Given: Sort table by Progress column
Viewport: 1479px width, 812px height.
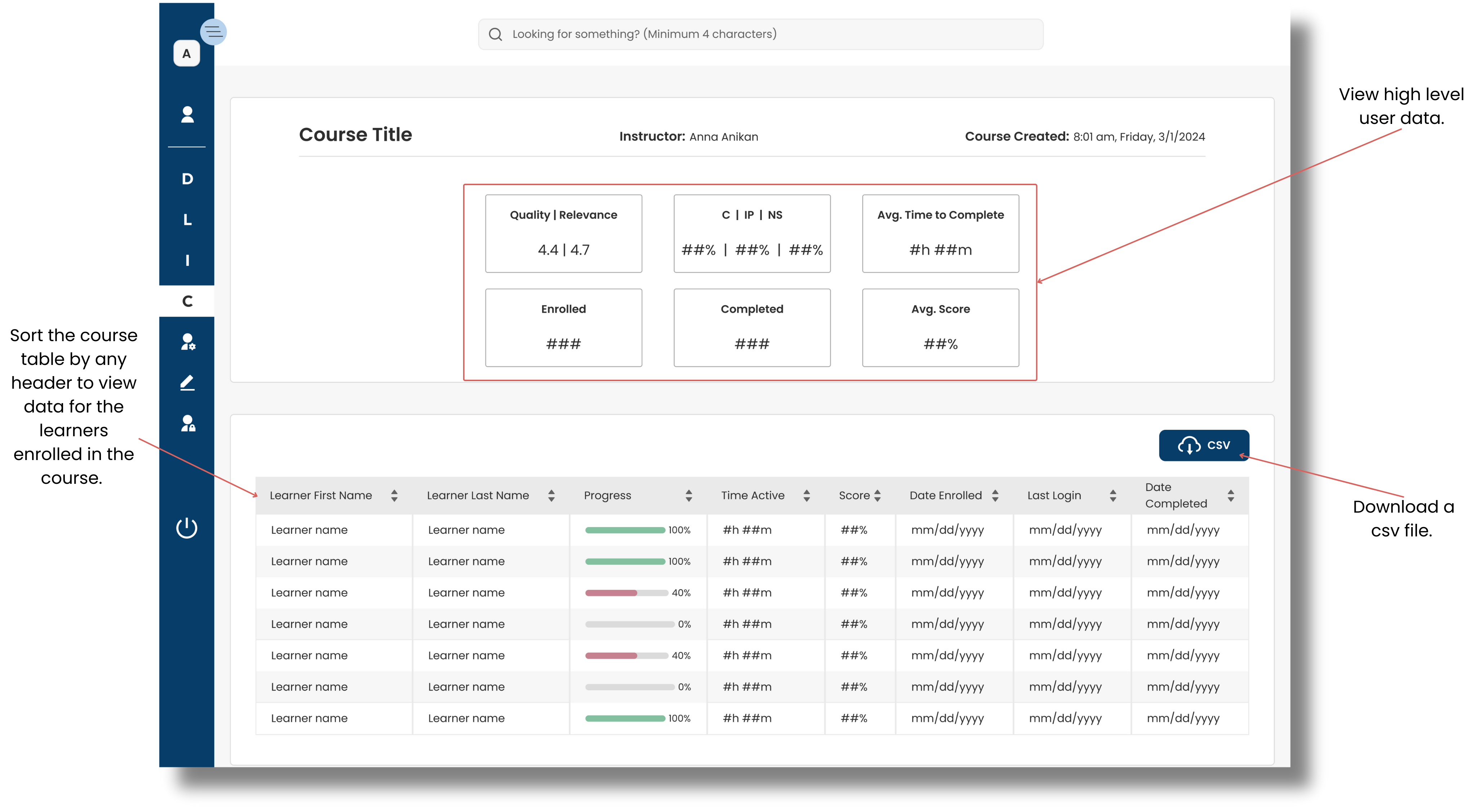Looking at the screenshot, I should tap(688, 495).
